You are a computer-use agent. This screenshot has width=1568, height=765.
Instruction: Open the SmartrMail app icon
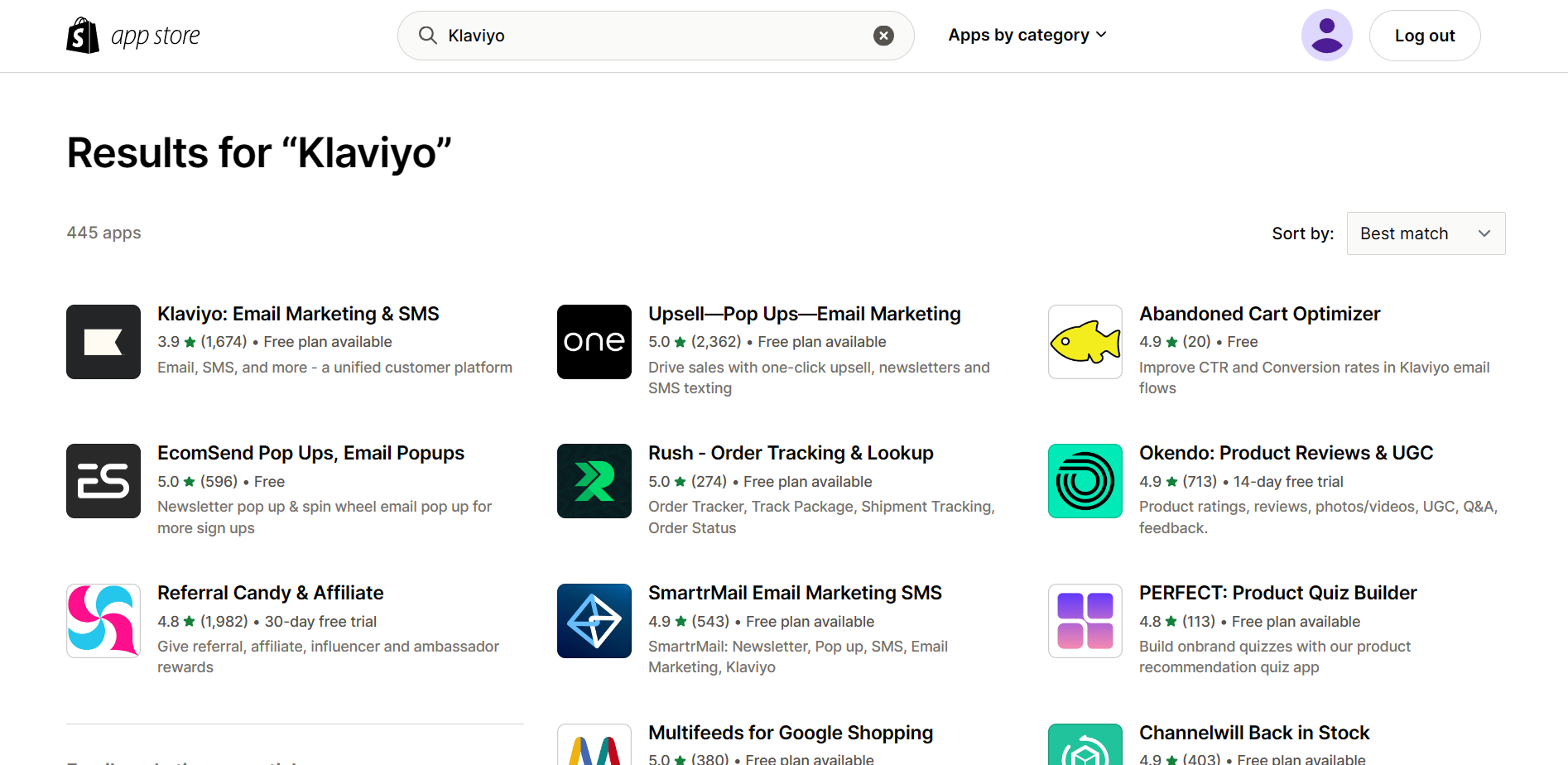pyautogui.click(x=594, y=621)
